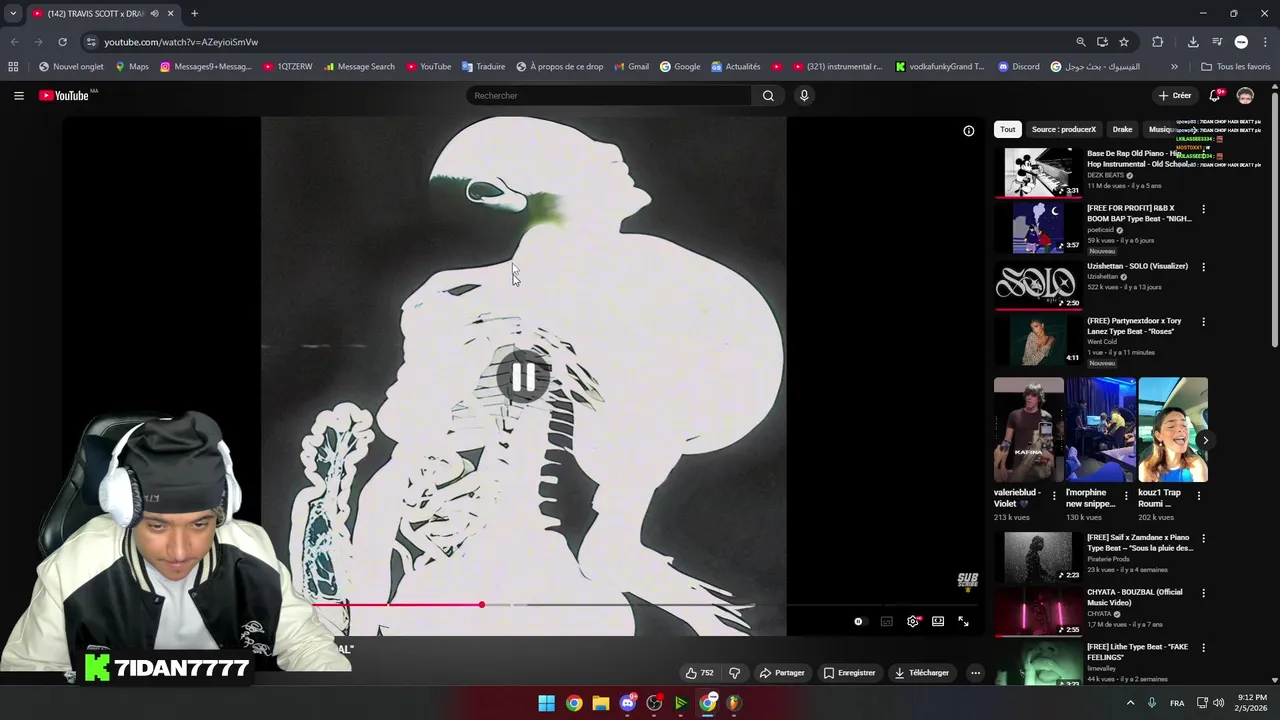Open the Gmail bookmark

pos(630,67)
